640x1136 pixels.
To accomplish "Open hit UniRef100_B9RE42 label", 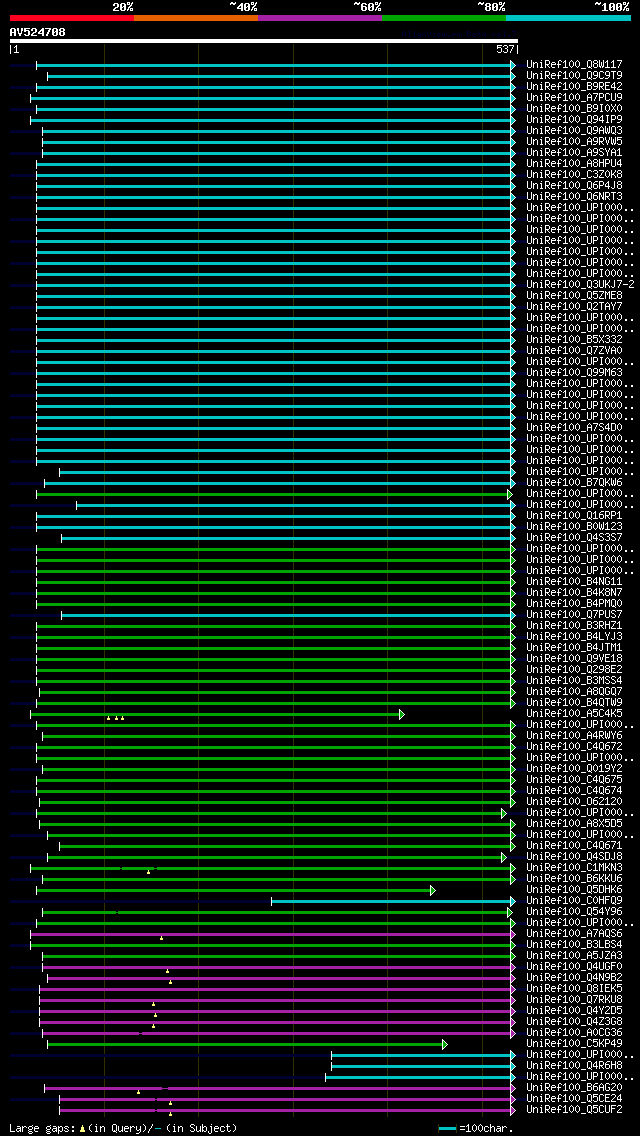I will point(574,86).
